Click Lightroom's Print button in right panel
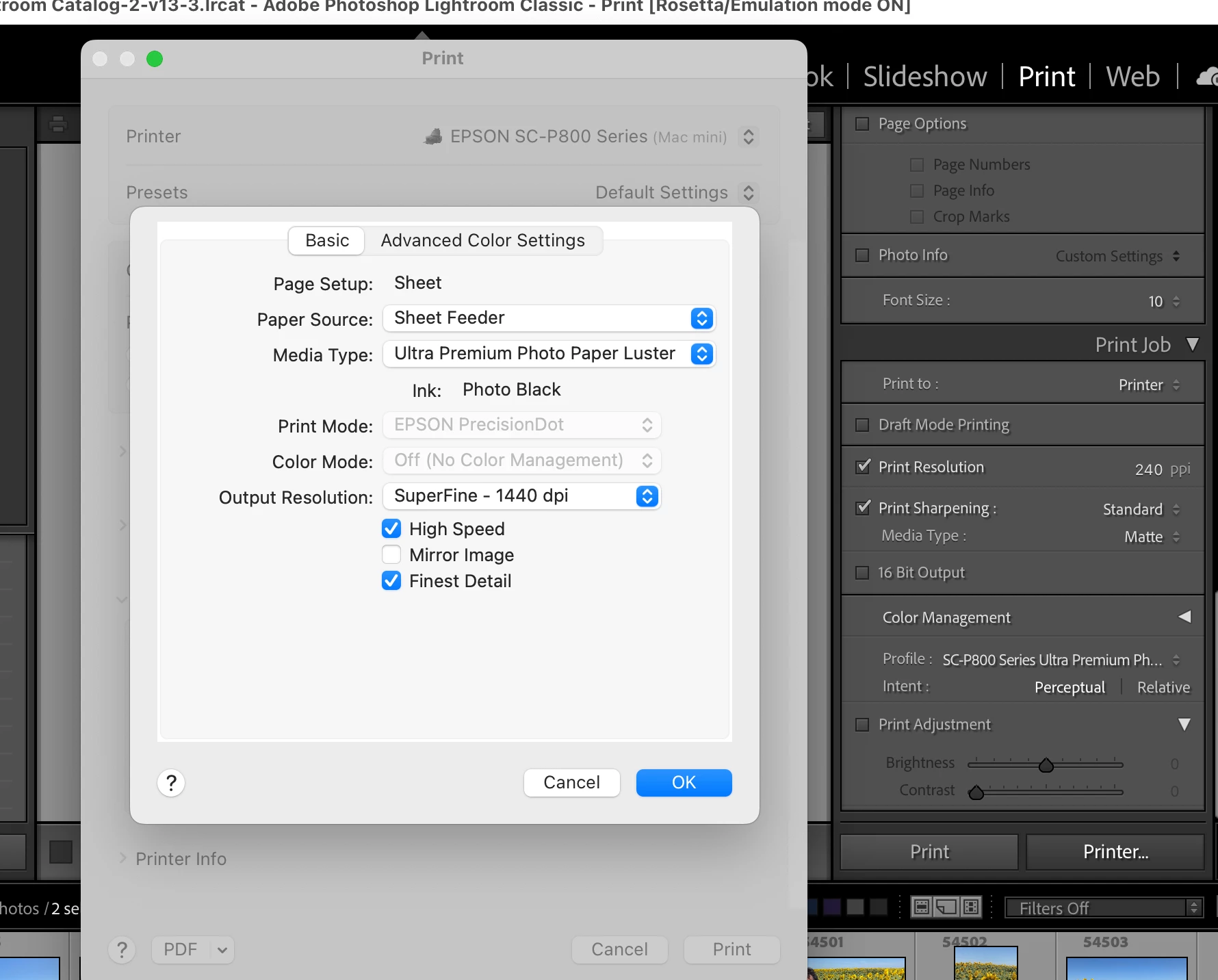The image size is (1218, 980). pyautogui.click(x=929, y=851)
